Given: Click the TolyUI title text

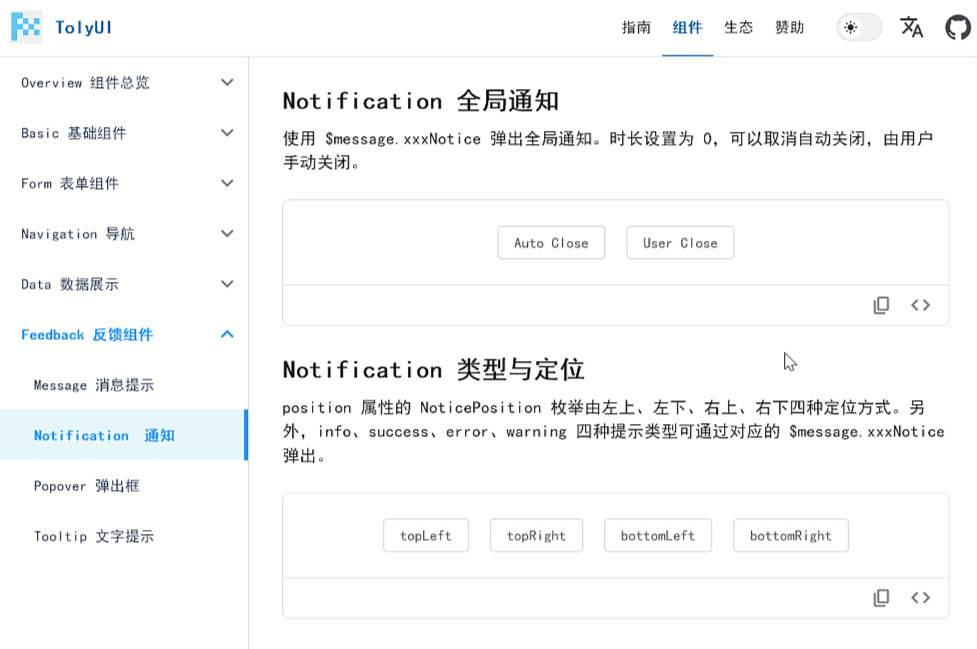Looking at the screenshot, I should pos(83,27).
